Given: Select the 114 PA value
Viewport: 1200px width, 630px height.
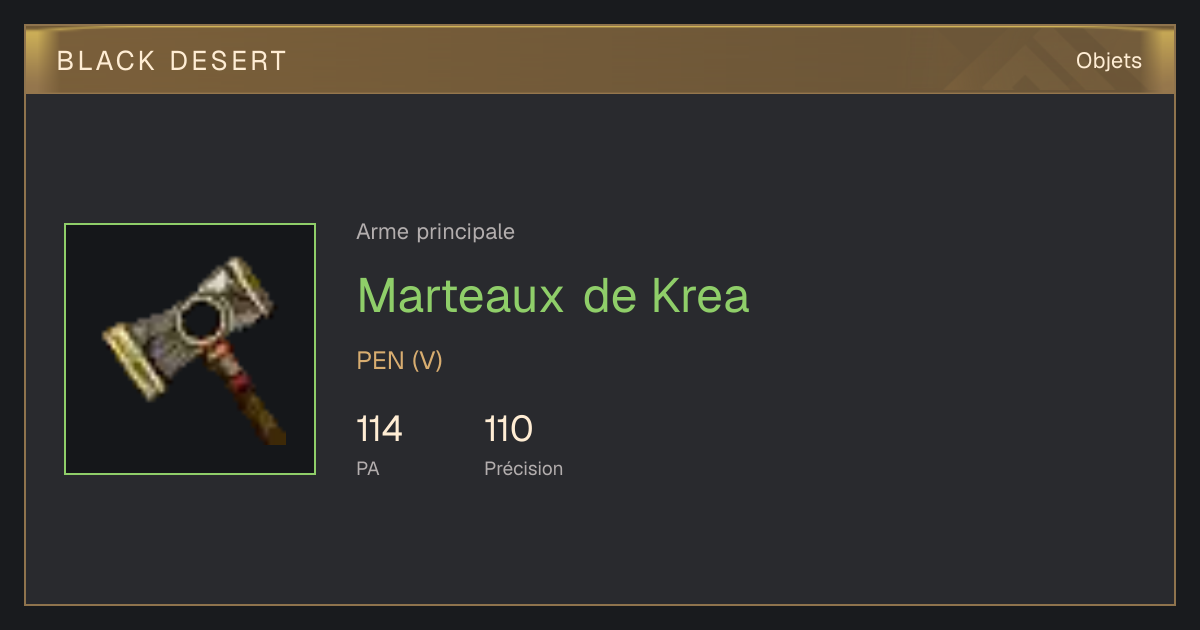Looking at the screenshot, I should [379, 430].
